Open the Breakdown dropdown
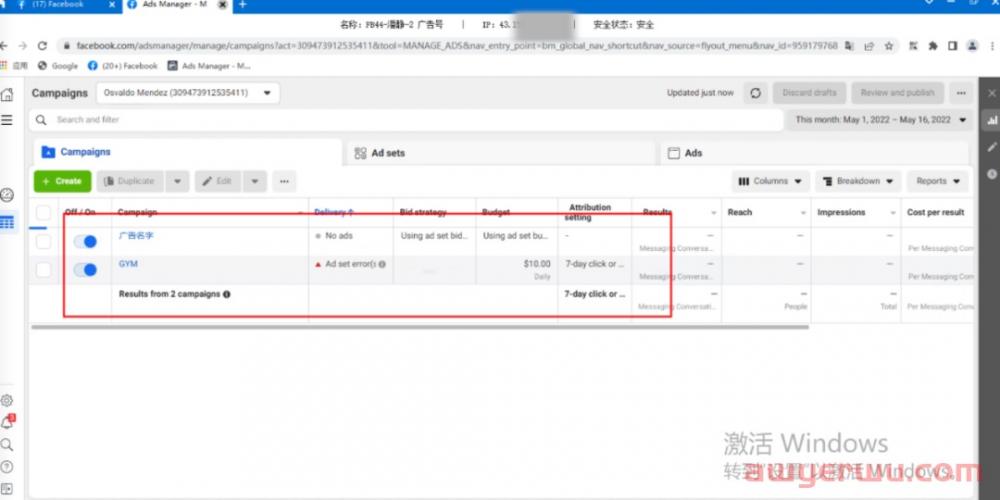 click(x=858, y=181)
